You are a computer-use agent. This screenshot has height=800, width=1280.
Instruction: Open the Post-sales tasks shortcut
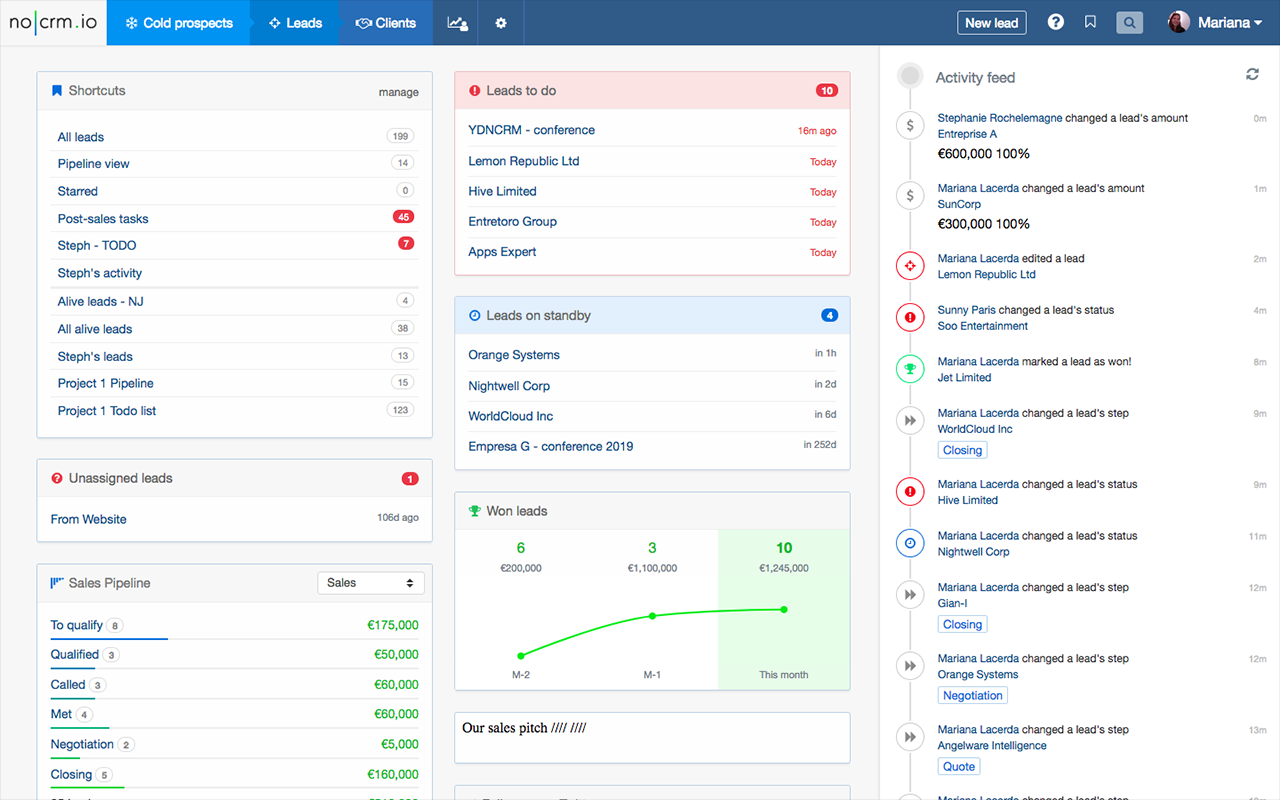[103, 218]
